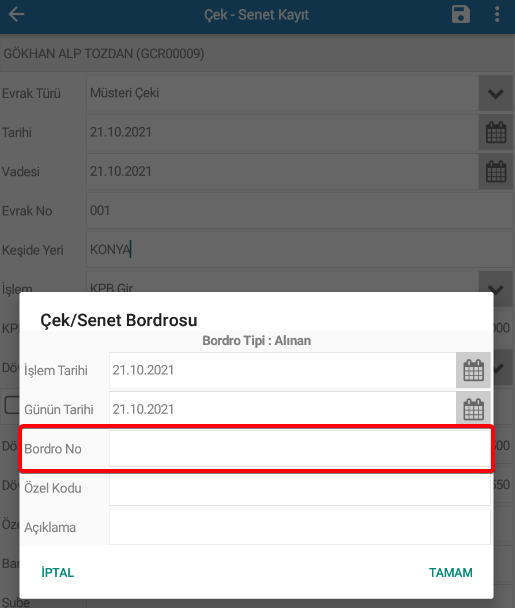Click the İPTAL button
The image size is (515, 608).
point(57,572)
